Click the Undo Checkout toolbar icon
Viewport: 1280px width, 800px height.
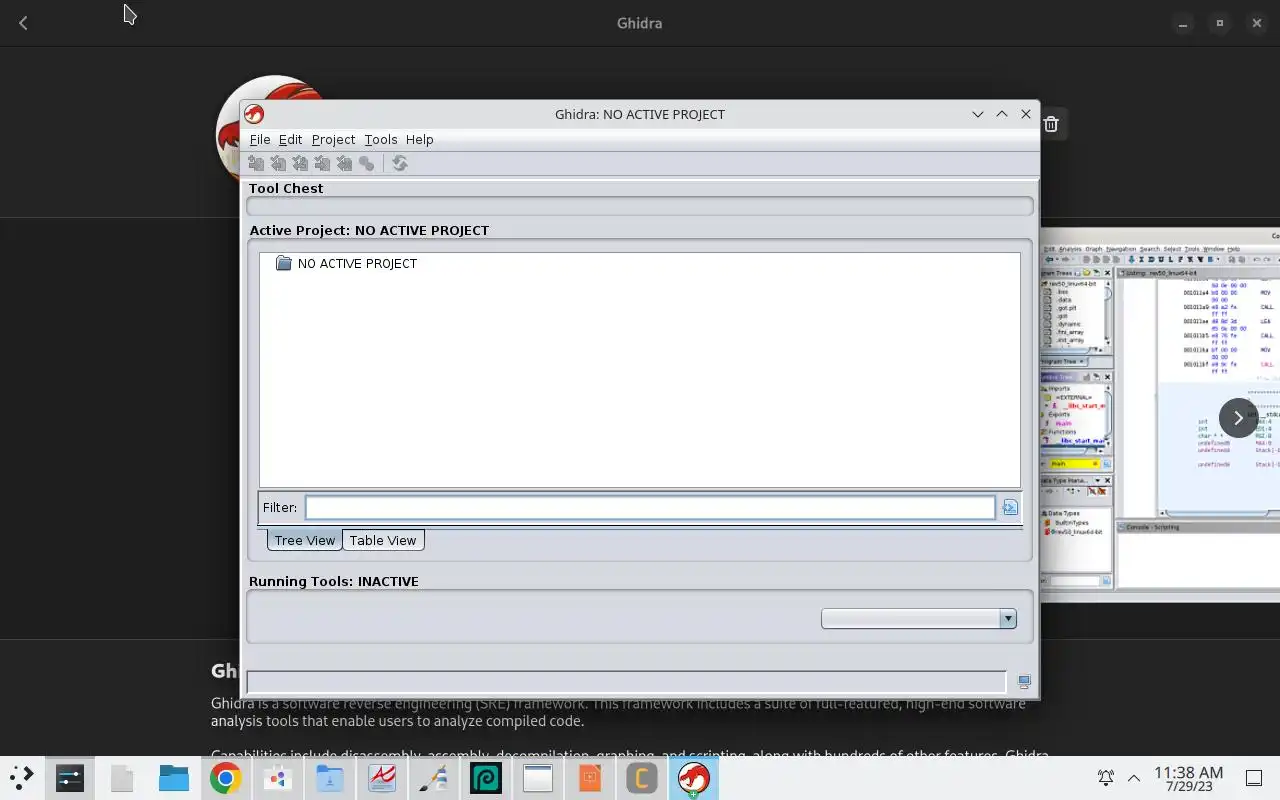click(x=344, y=163)
